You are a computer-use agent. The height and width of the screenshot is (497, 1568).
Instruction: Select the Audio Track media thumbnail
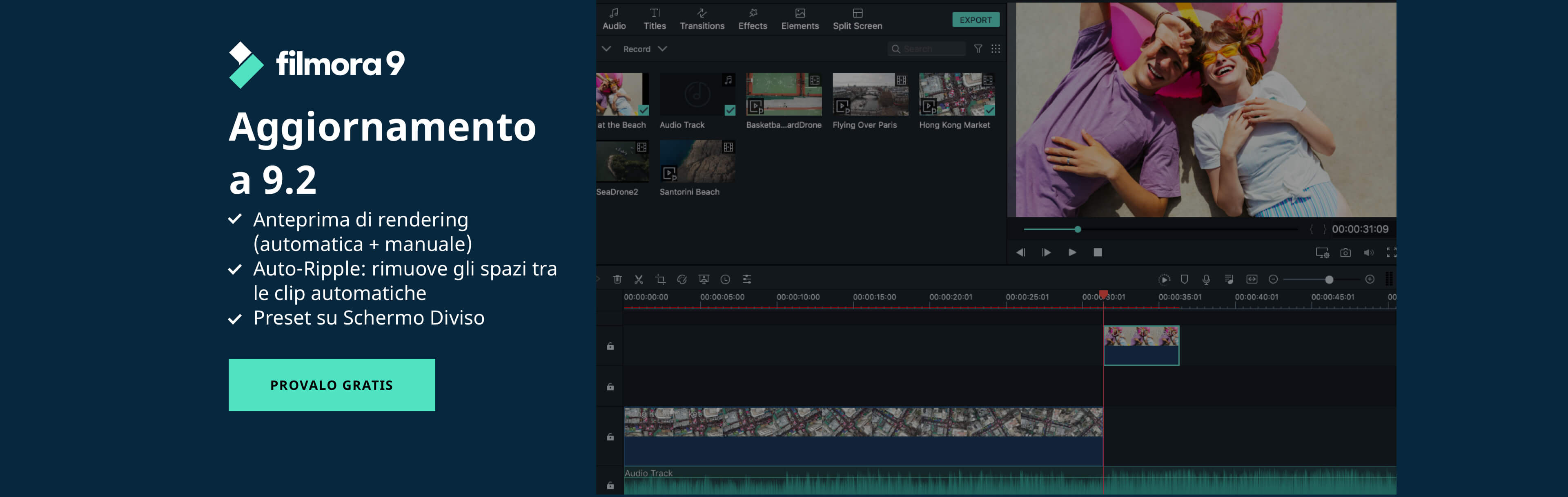click(x=697, y=94)
